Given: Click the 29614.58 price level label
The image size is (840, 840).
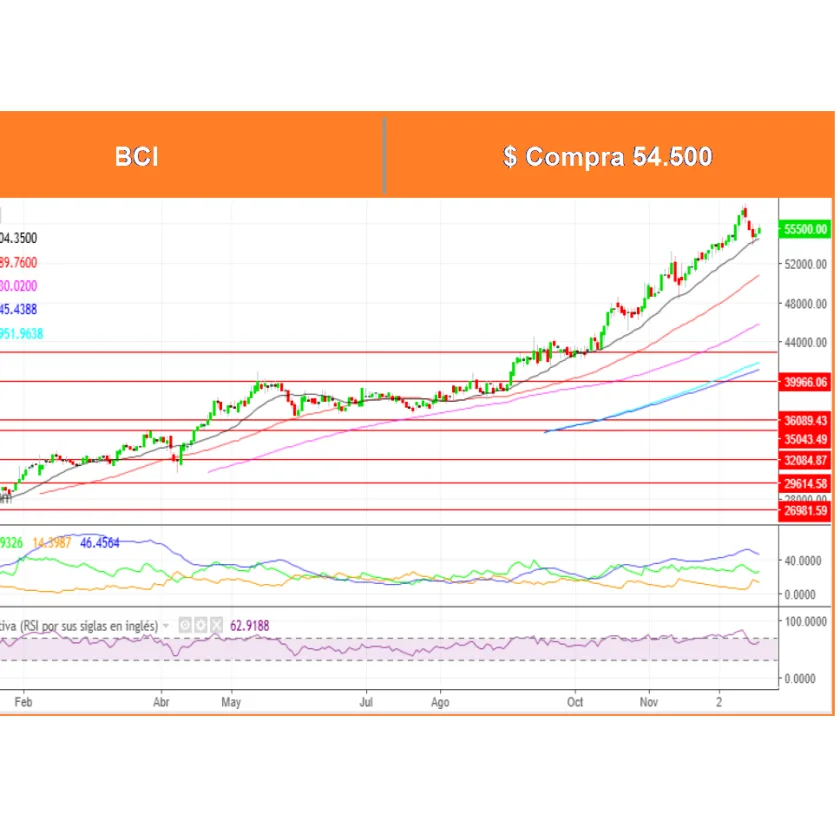Looking at the screenshot, I should 806,484.
